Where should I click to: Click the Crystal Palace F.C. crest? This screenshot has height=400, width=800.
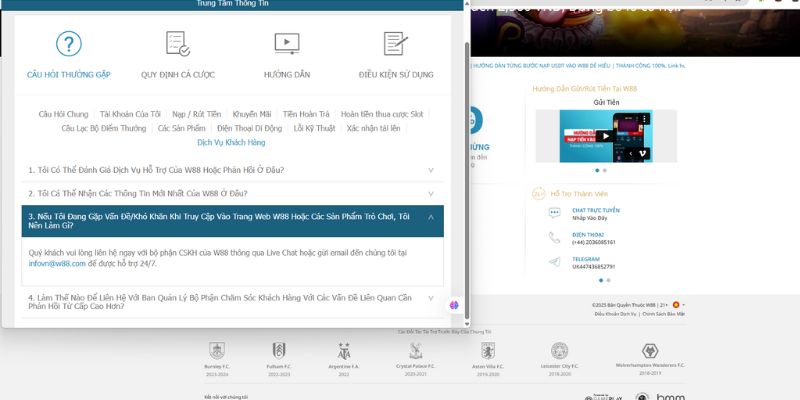tap(416, 351)
